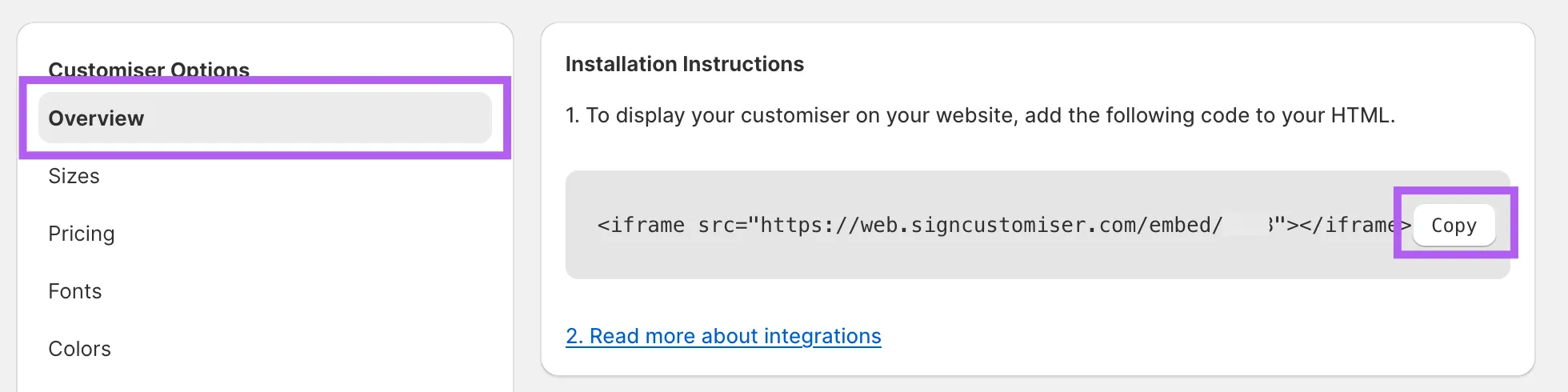Screen dimensions: 1568x392
Task: Click the Customiser Options sidebar heading
Action: [x=149, y=70]
